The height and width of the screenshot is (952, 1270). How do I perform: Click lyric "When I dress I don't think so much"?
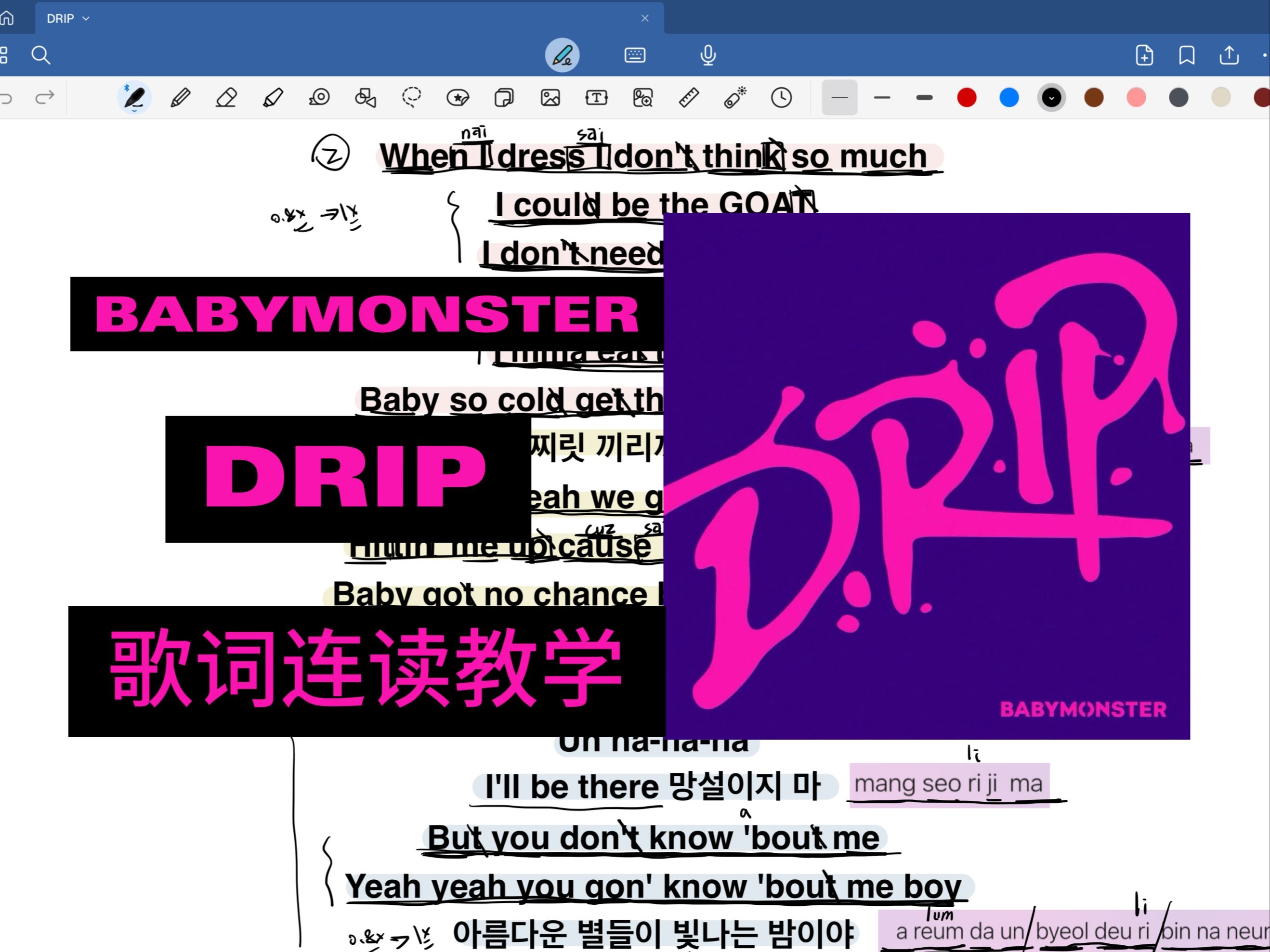click(x=654, y=156)
